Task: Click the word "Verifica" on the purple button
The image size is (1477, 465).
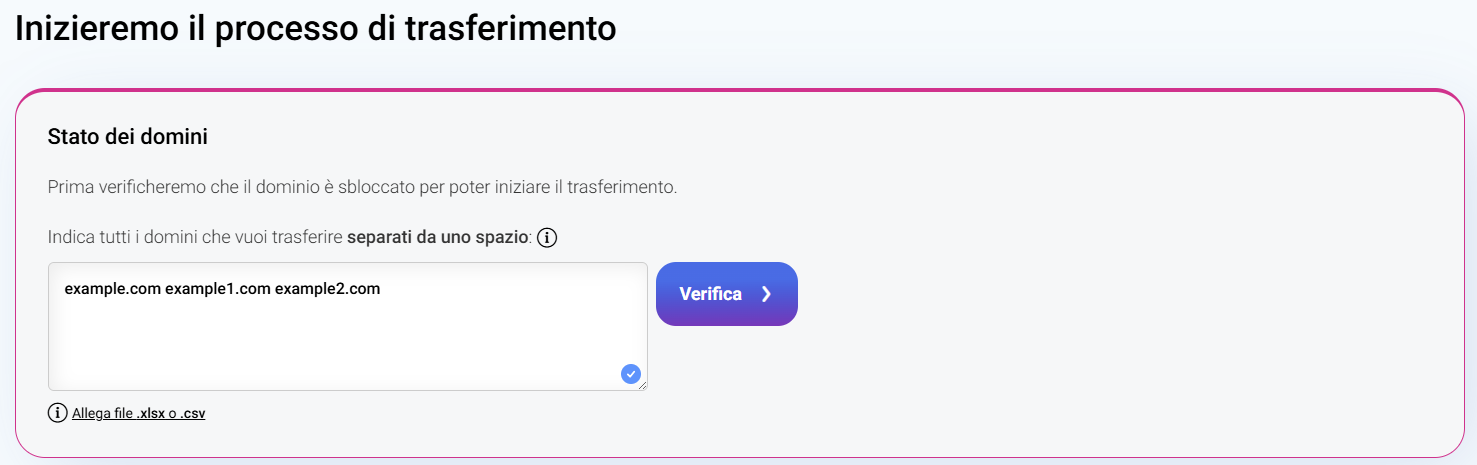Action: tap(710, 294)
